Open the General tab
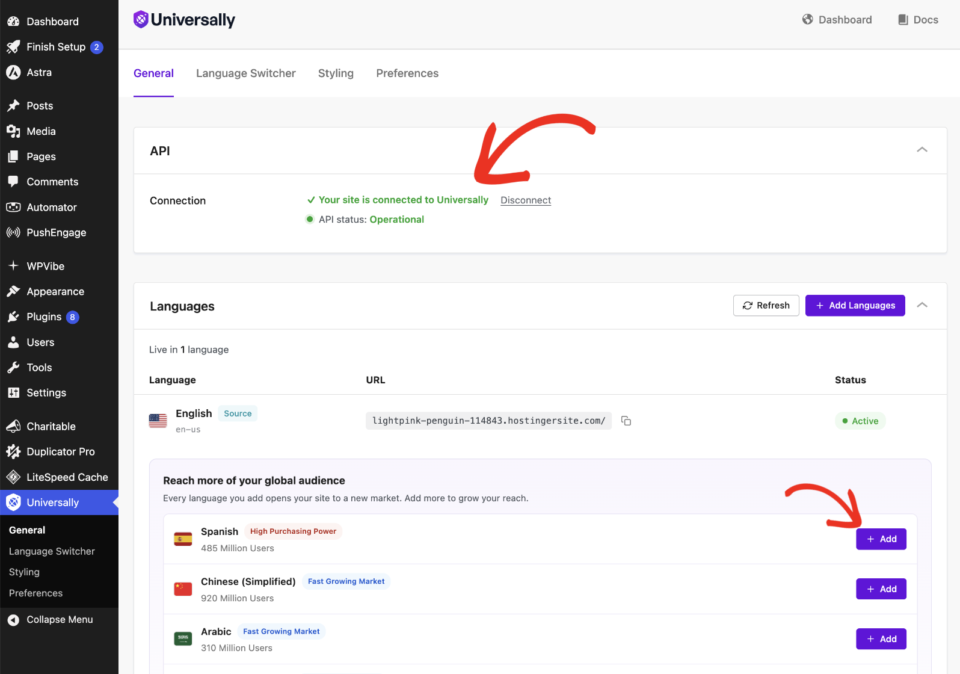This screenshot has height=674, width=960. [154, 73]
